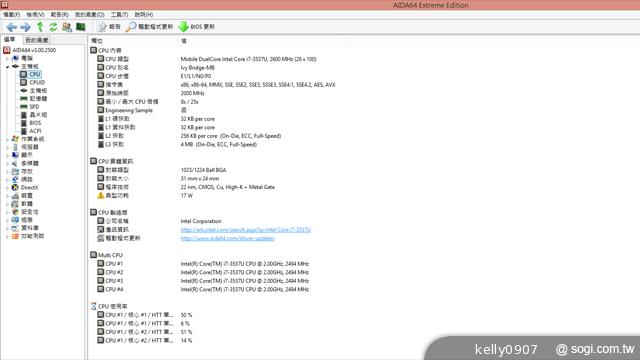Open the 檔案(F) File menu

11,15
